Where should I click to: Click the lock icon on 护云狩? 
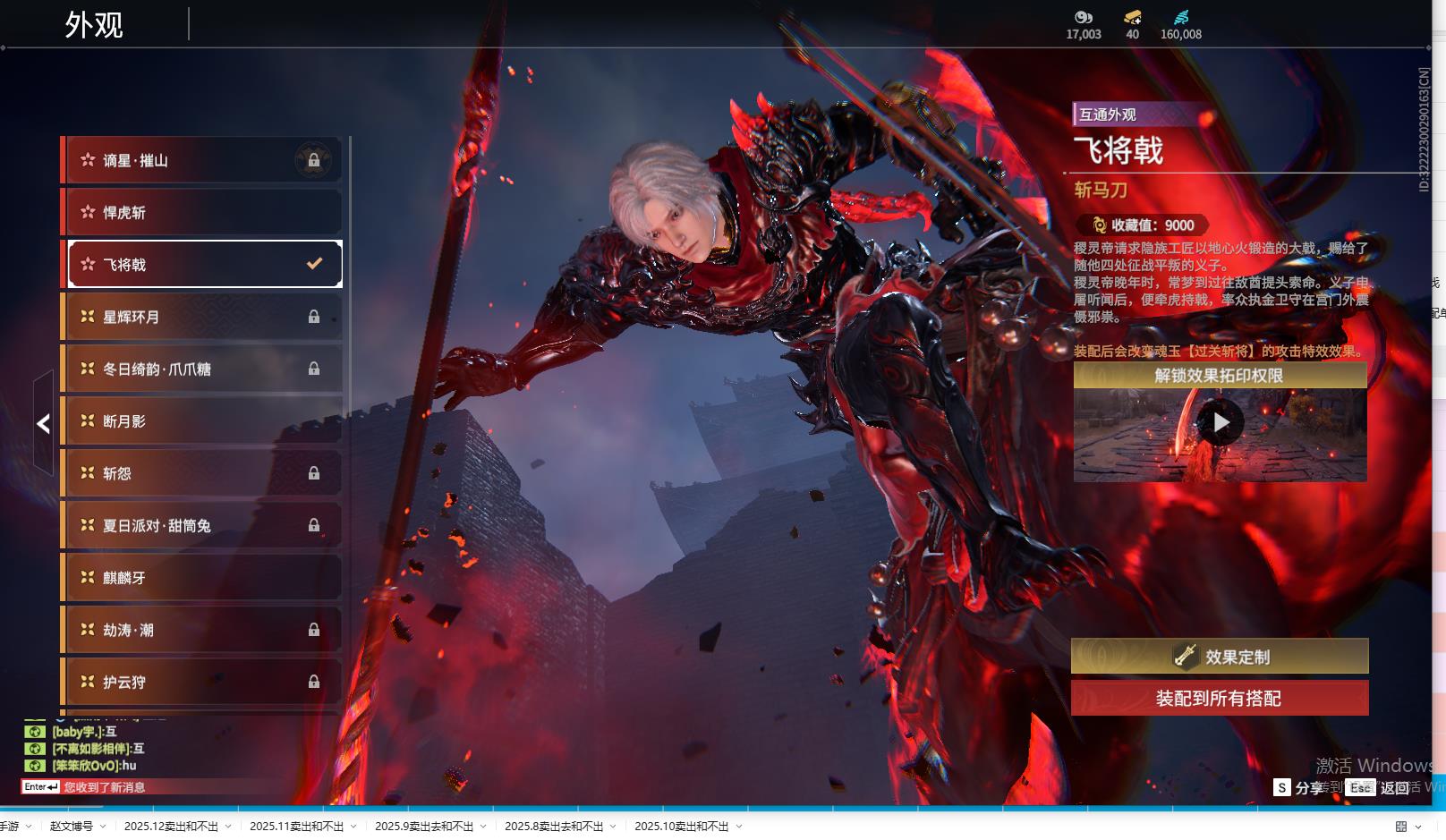(x=314, y=682)
